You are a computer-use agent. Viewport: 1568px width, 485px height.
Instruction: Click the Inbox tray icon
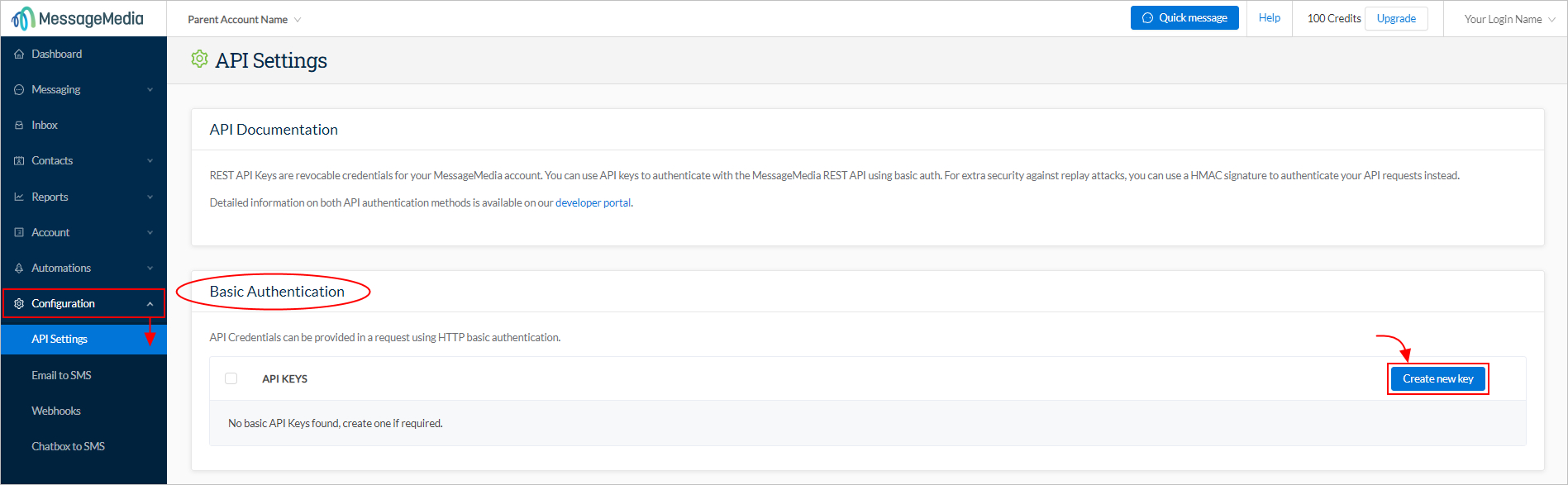point(19,125)
